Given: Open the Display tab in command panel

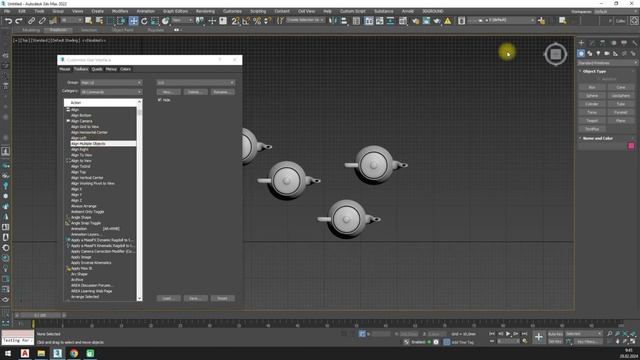Looking at the screenshot, I should pos(624,42).
